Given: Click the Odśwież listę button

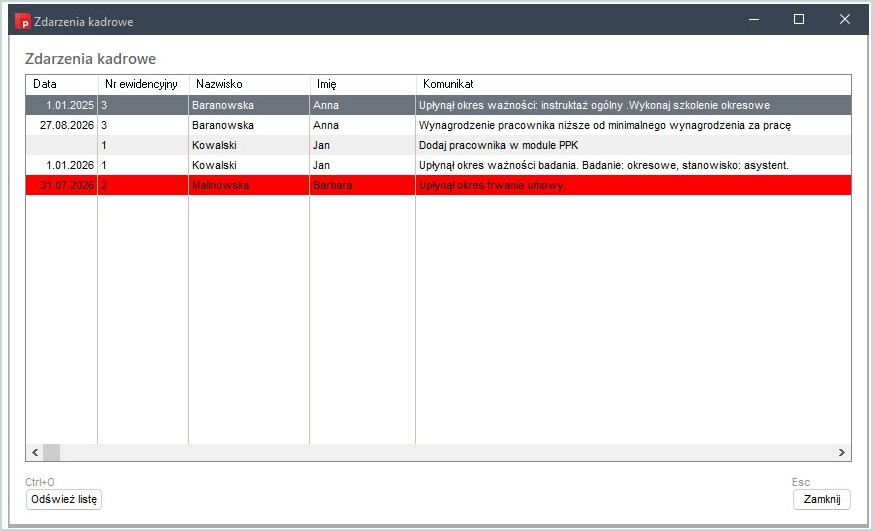Looking at the screenshot, I should [63, 499].
